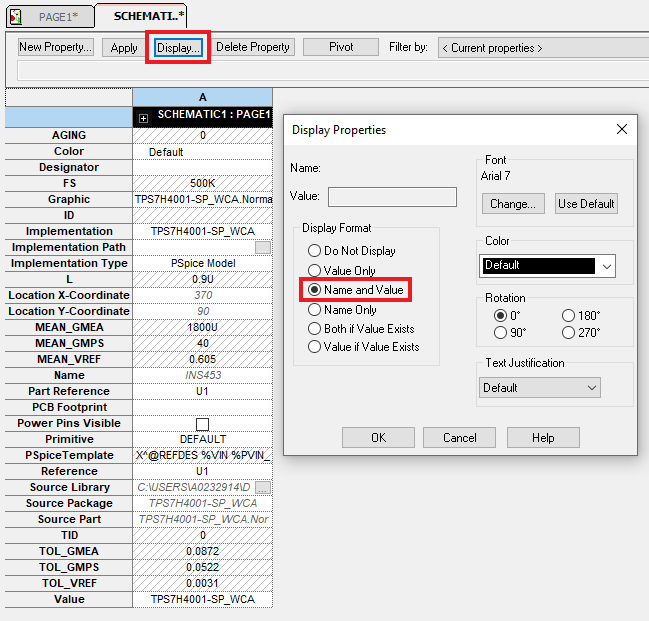This screenshot has height=621, width=649.
Task: Click the Change font button
Action: point(513,204)
